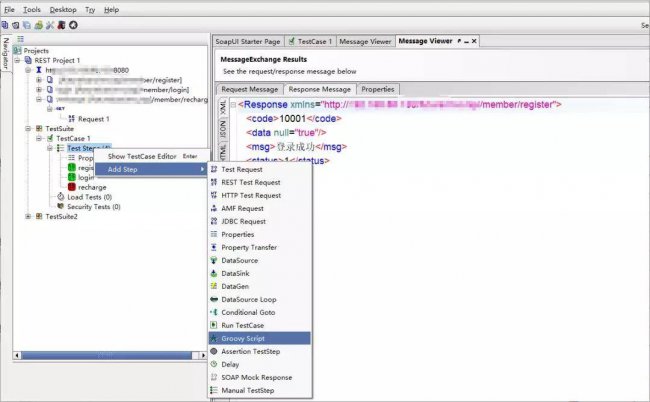Click the DataSource funnel icon
Image resolution: width=650 pixels, height=402 pixels.
pyautogui.click(x=214, y=260)
